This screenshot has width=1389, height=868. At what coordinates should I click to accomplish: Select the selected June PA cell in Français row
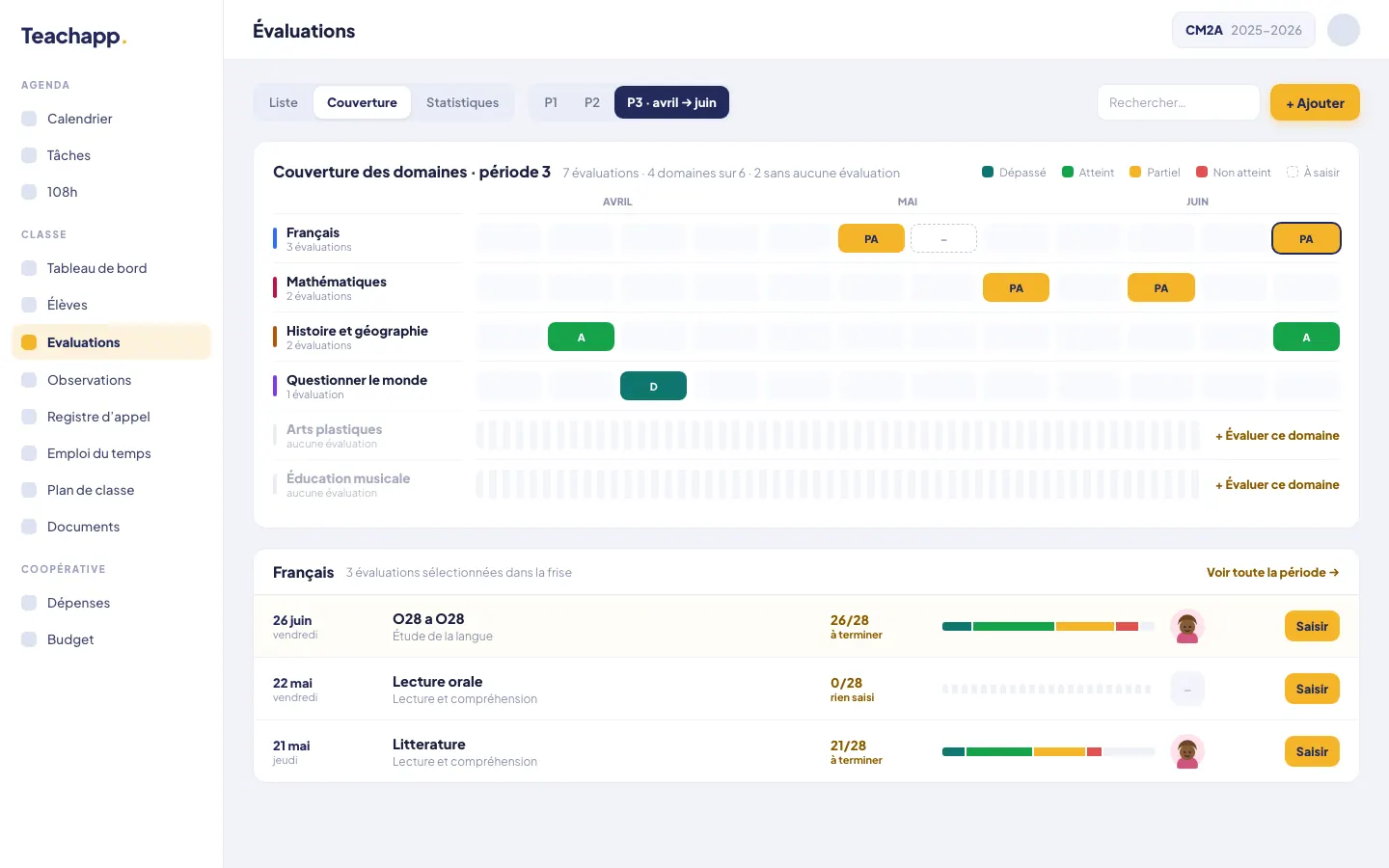pyautogui.click(x=1306, y=238)
